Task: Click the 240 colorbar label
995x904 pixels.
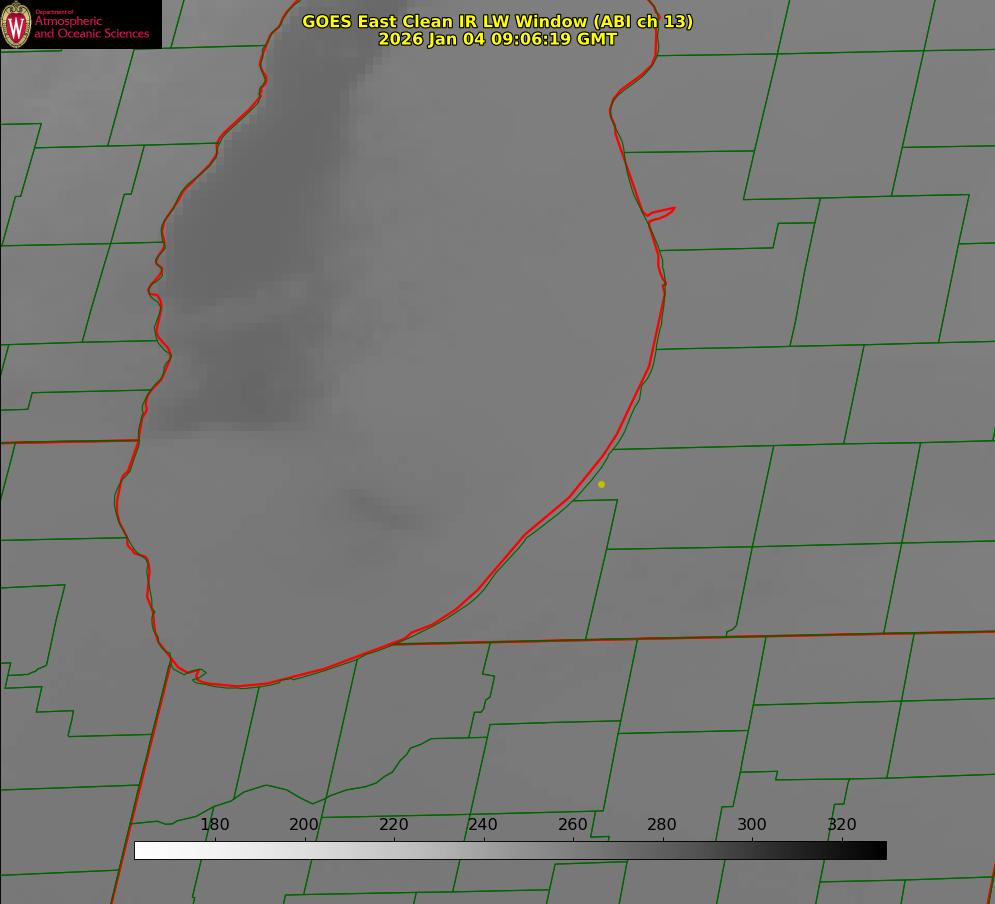Action: coord(483,824)
